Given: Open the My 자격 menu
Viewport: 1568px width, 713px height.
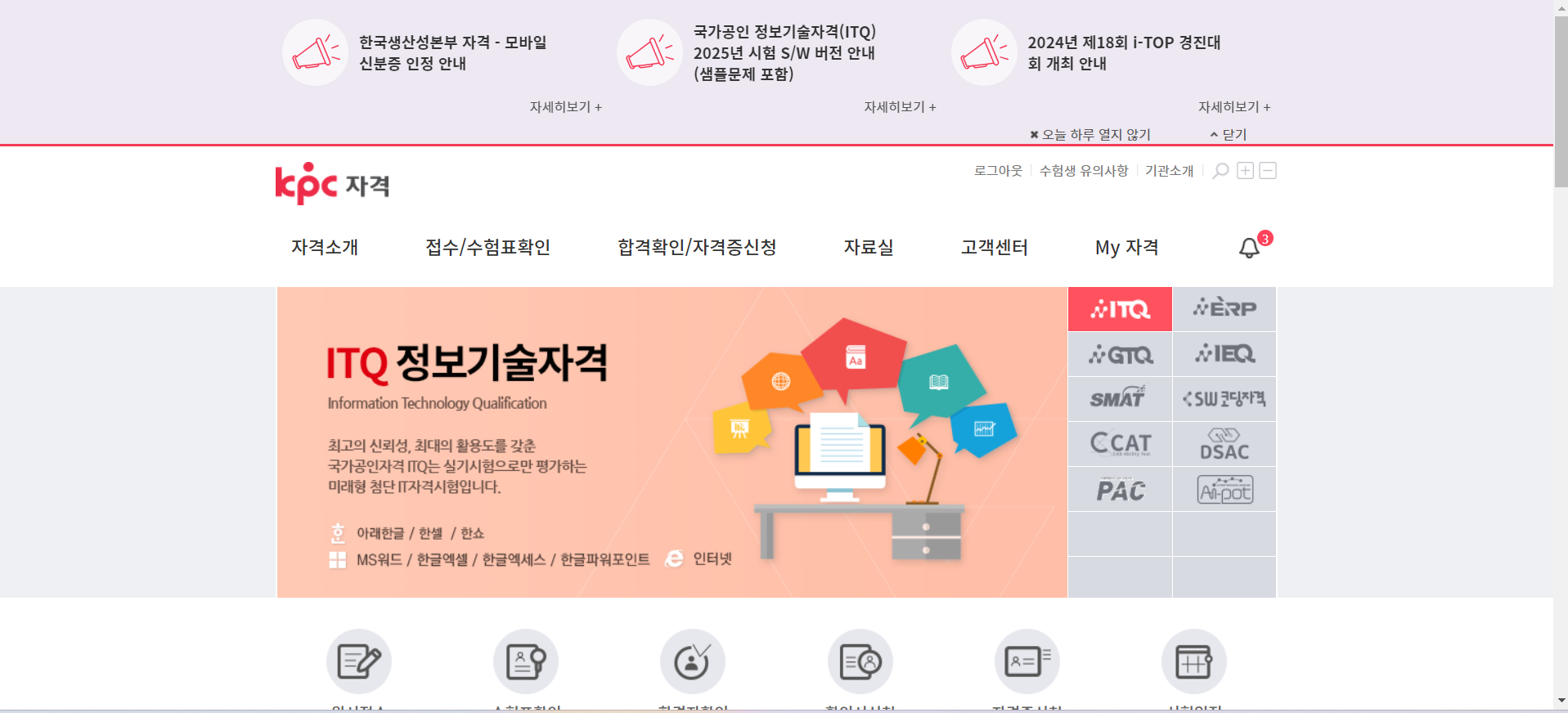Looking at the screenshot, I should pyautogui.click(x=1127, y=247).
